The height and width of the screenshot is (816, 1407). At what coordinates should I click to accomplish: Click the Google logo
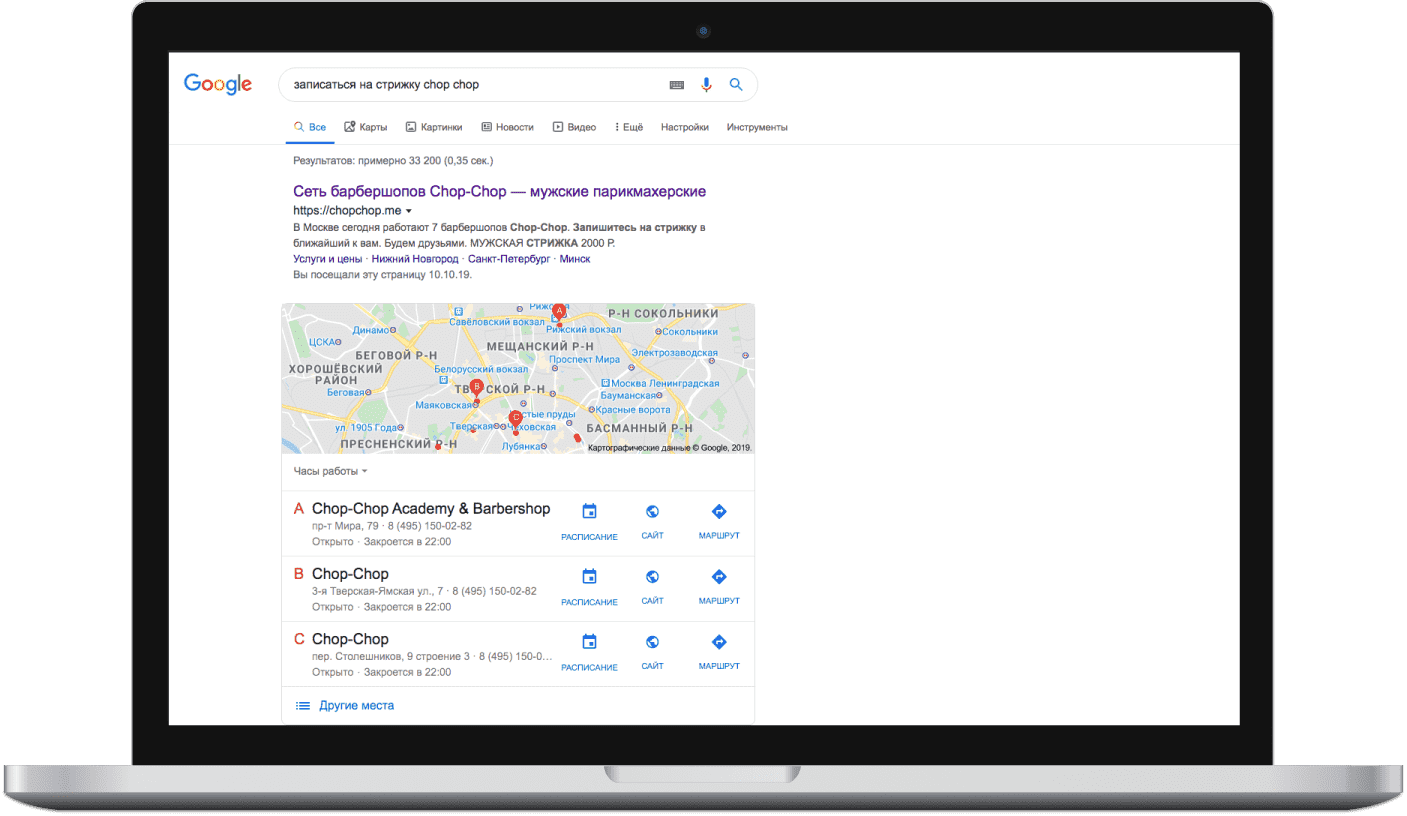[218, 84]
